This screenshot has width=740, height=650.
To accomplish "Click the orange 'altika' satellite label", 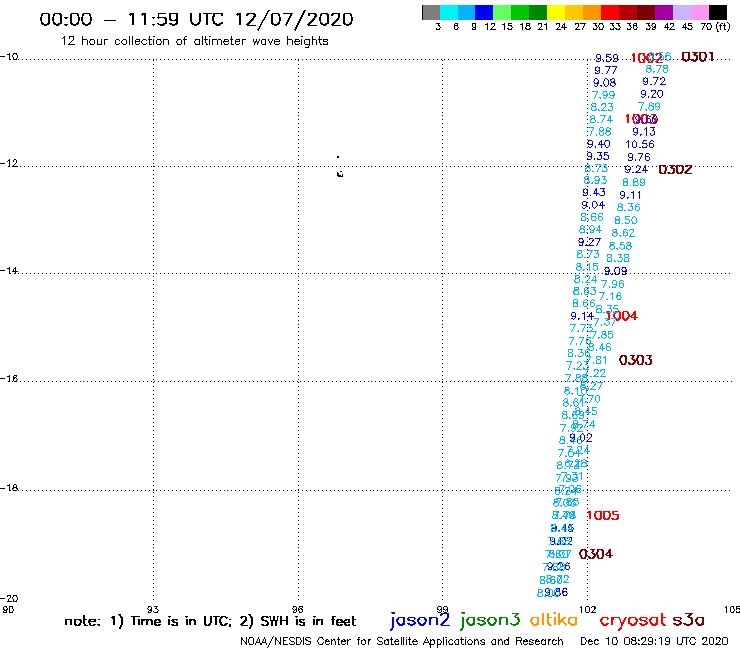I will 554,620.
